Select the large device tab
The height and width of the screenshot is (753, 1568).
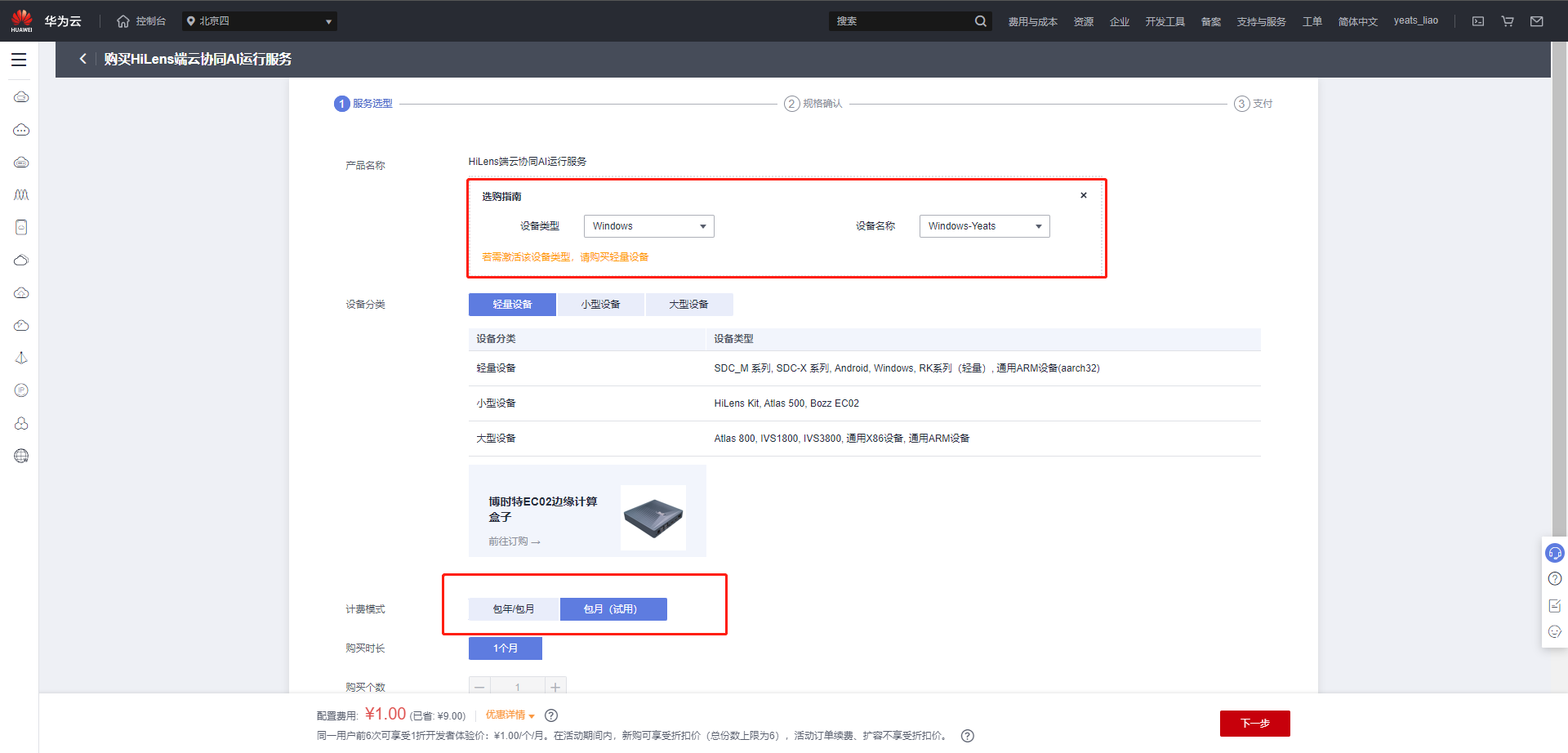(x=689, y=305)
